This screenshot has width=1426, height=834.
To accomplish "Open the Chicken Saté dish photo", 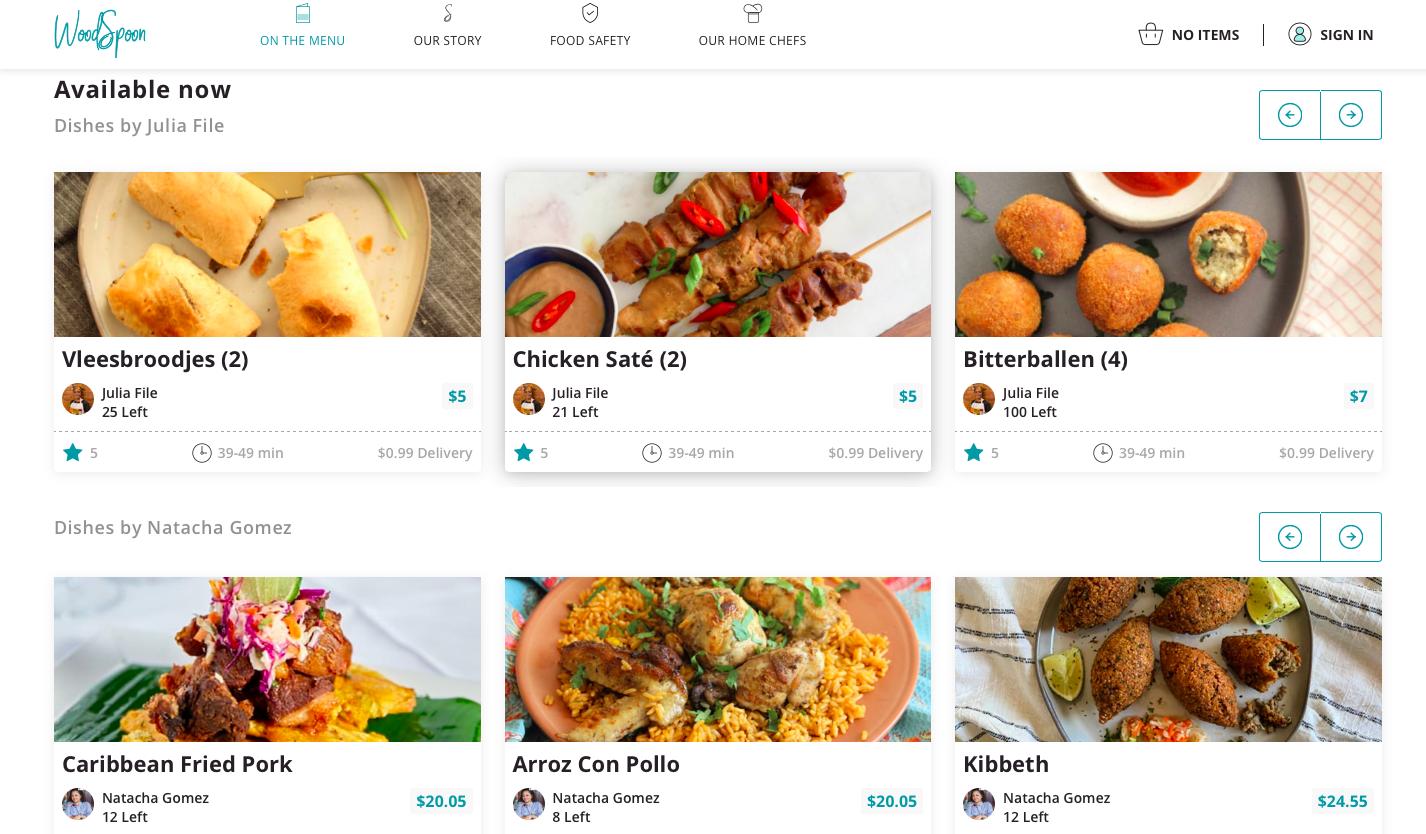I will tap(717, 254).
